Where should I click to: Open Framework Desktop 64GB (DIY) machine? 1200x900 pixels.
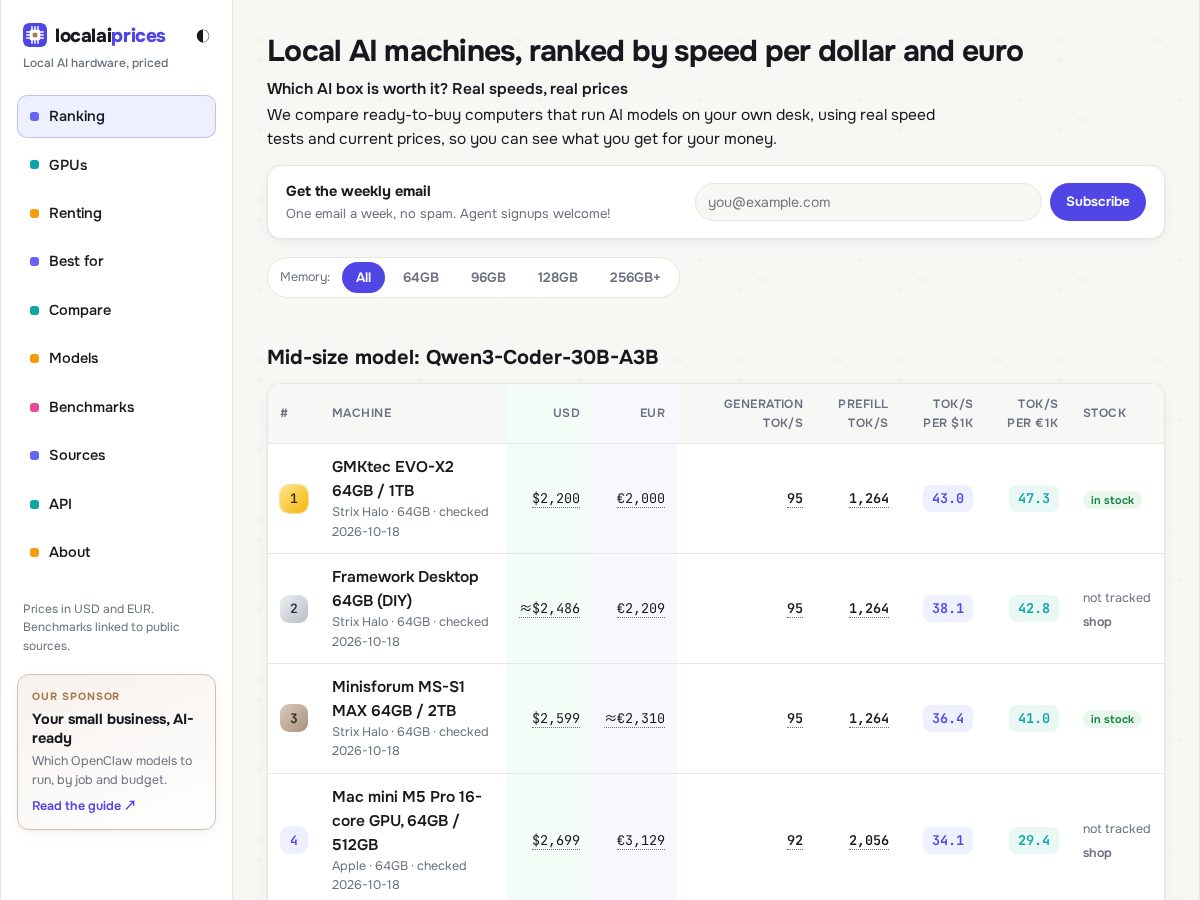pyautogui.click(x=405, y=588)
